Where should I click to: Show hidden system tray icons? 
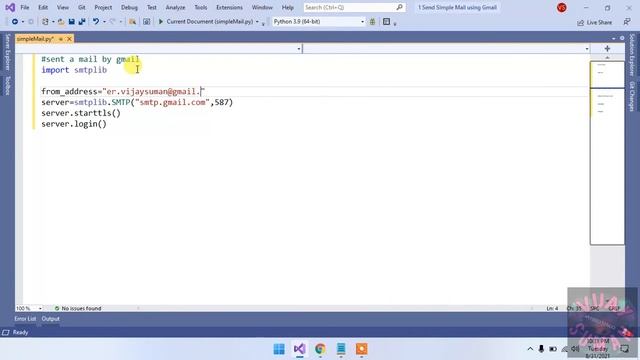[530, 349]
